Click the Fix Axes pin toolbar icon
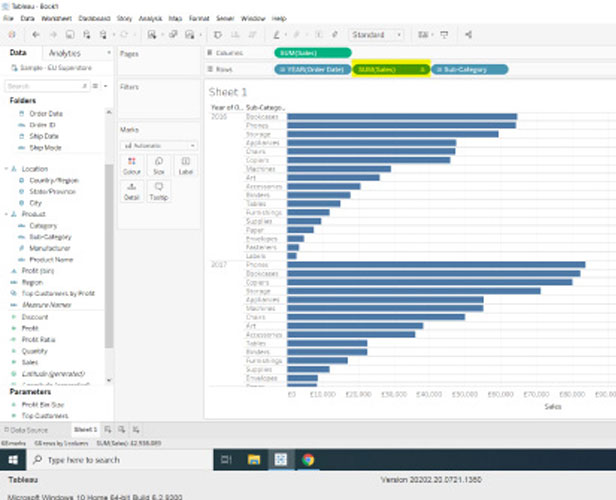This screenshot has height=500, width=616. pos(335,35)
